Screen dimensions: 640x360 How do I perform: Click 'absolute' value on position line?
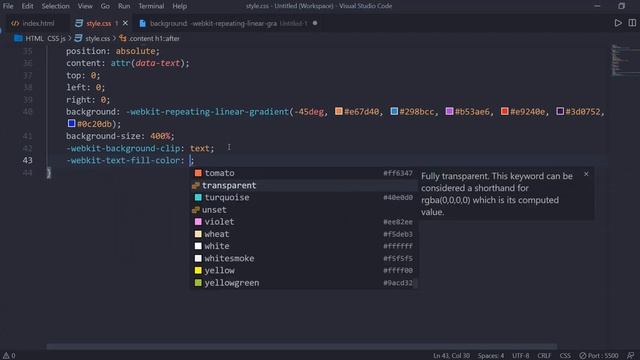pos(136,51)
